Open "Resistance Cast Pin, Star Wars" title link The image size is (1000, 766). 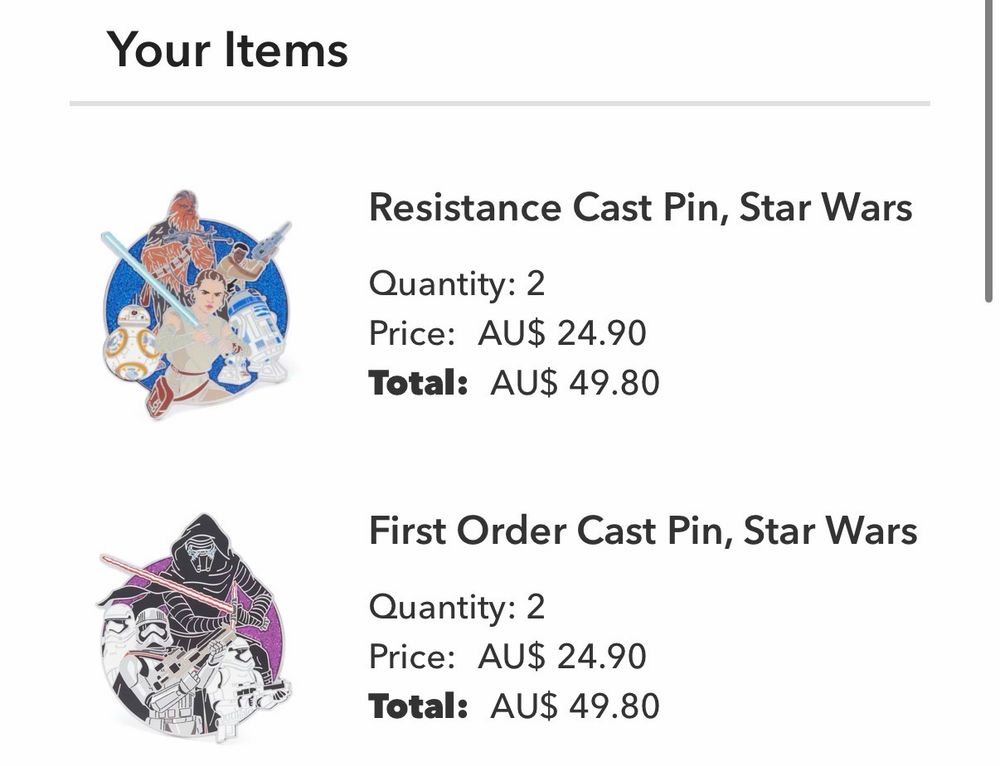640,207
